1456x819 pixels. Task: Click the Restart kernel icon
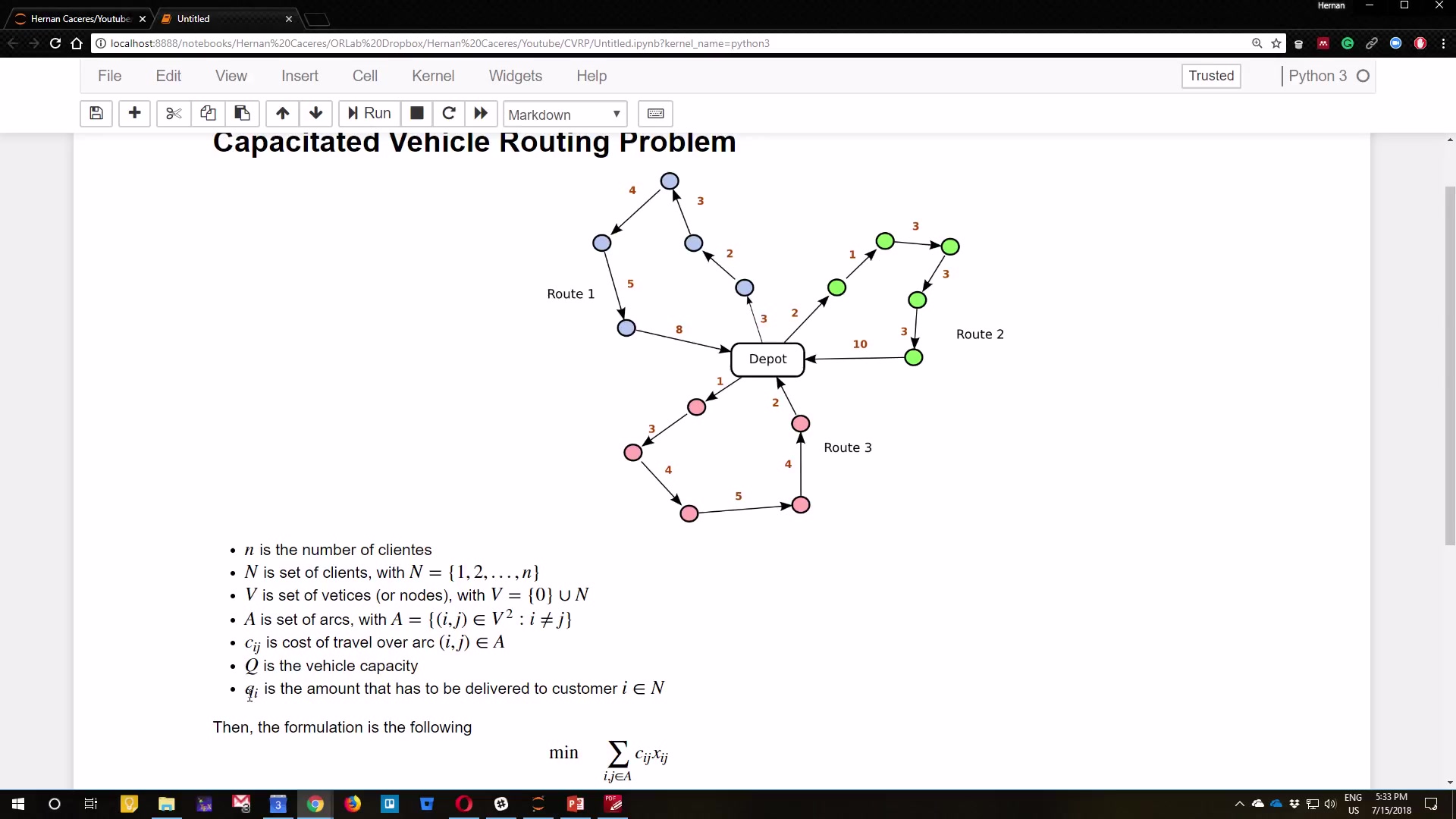pyautogui.click(x=449, y=113)
